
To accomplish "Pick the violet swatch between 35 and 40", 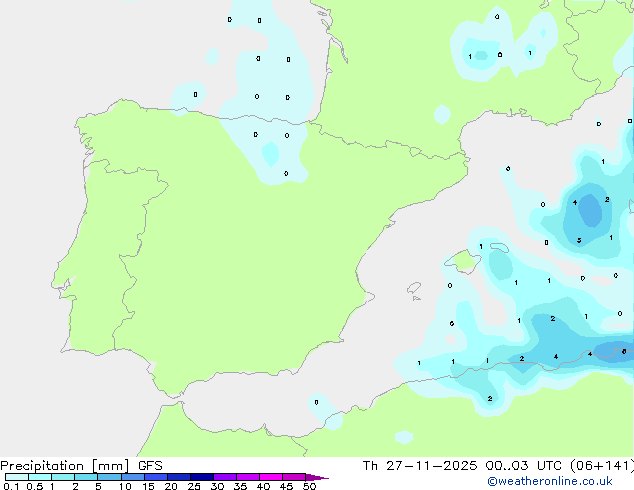I will [x=248, y=477].
